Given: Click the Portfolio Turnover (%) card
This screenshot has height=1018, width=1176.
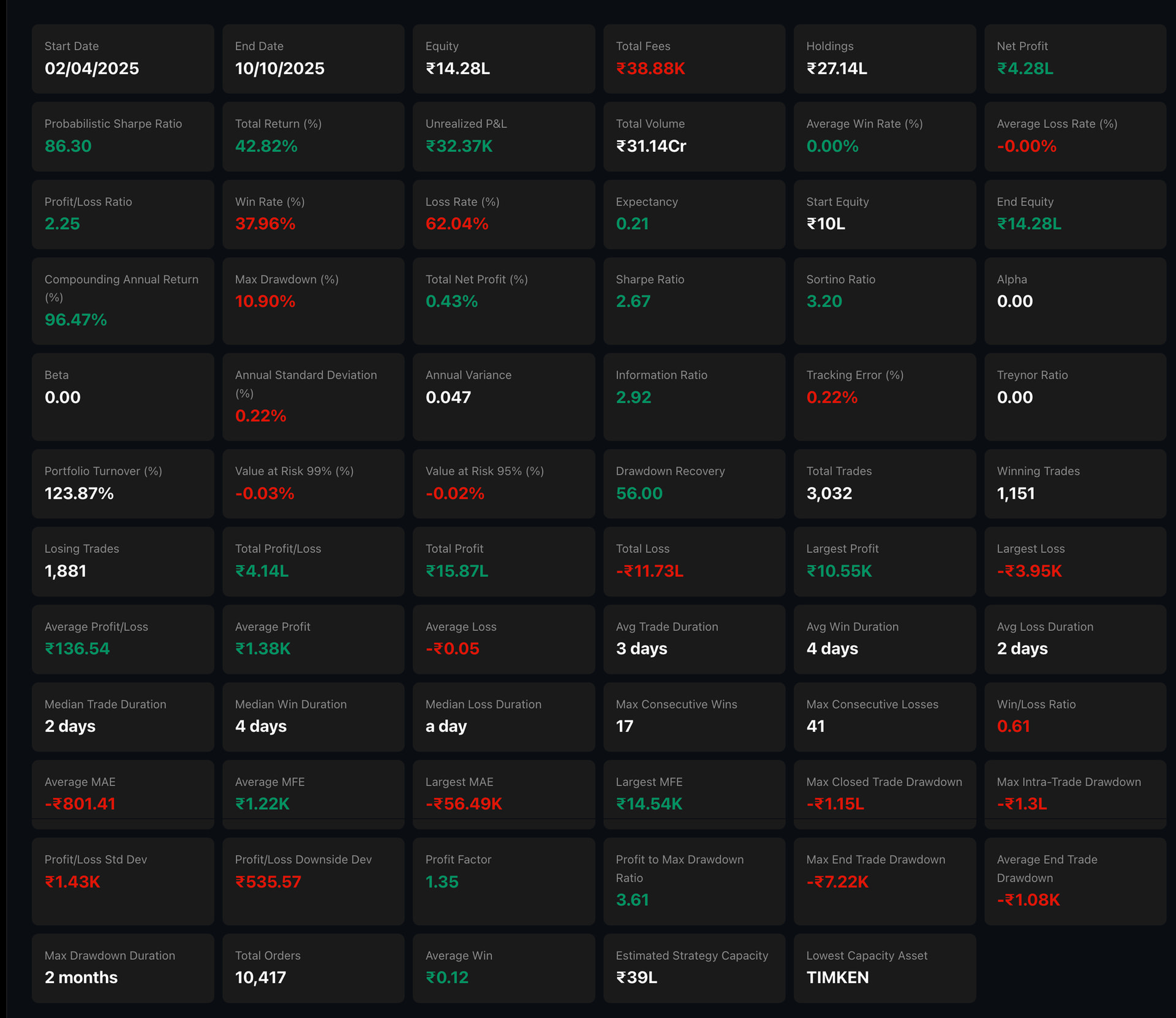Looking at the screenshot, I should point(123,483).
